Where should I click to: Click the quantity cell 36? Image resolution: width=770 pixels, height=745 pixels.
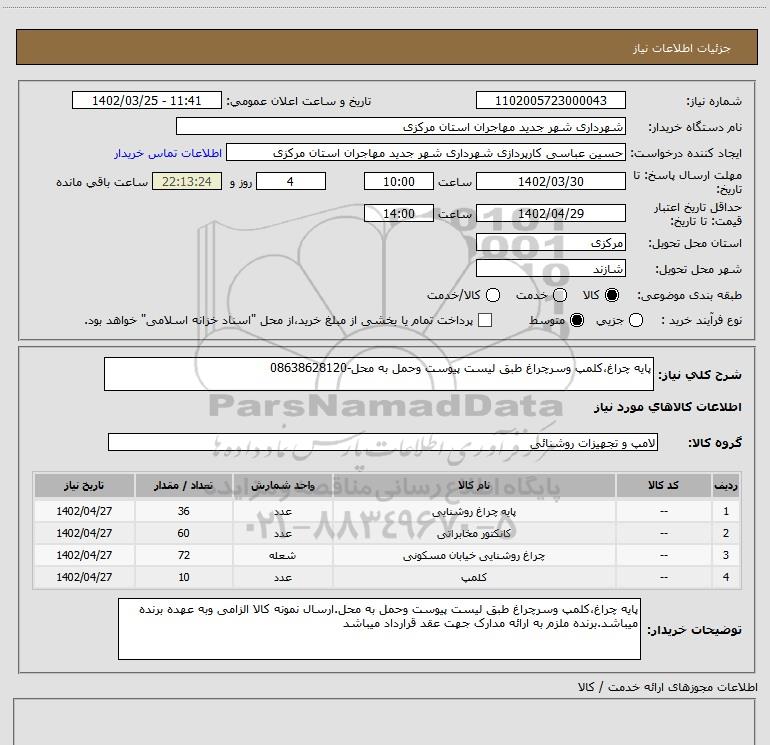[x=184, y=511]
